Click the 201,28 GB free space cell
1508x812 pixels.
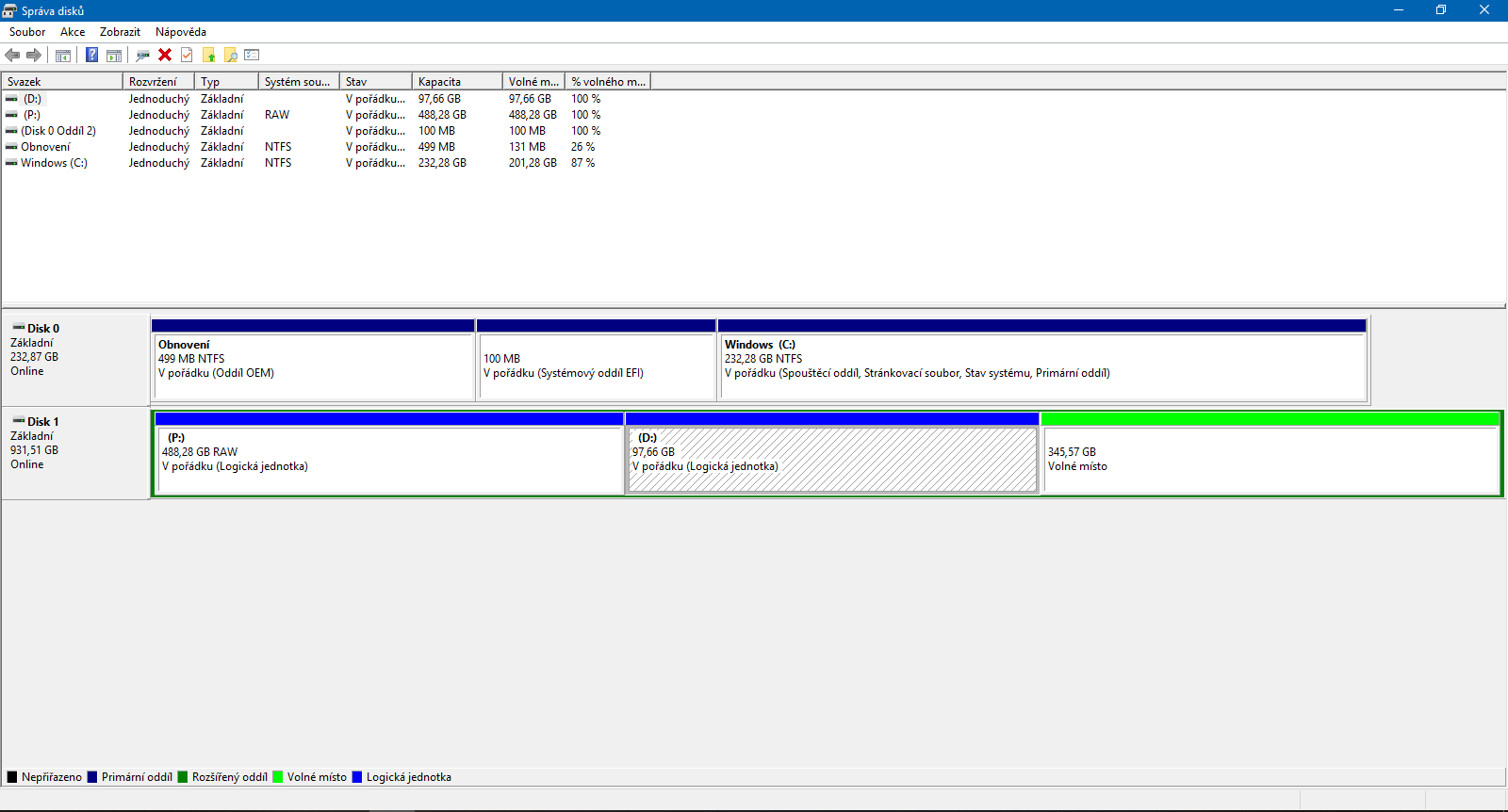533,163
